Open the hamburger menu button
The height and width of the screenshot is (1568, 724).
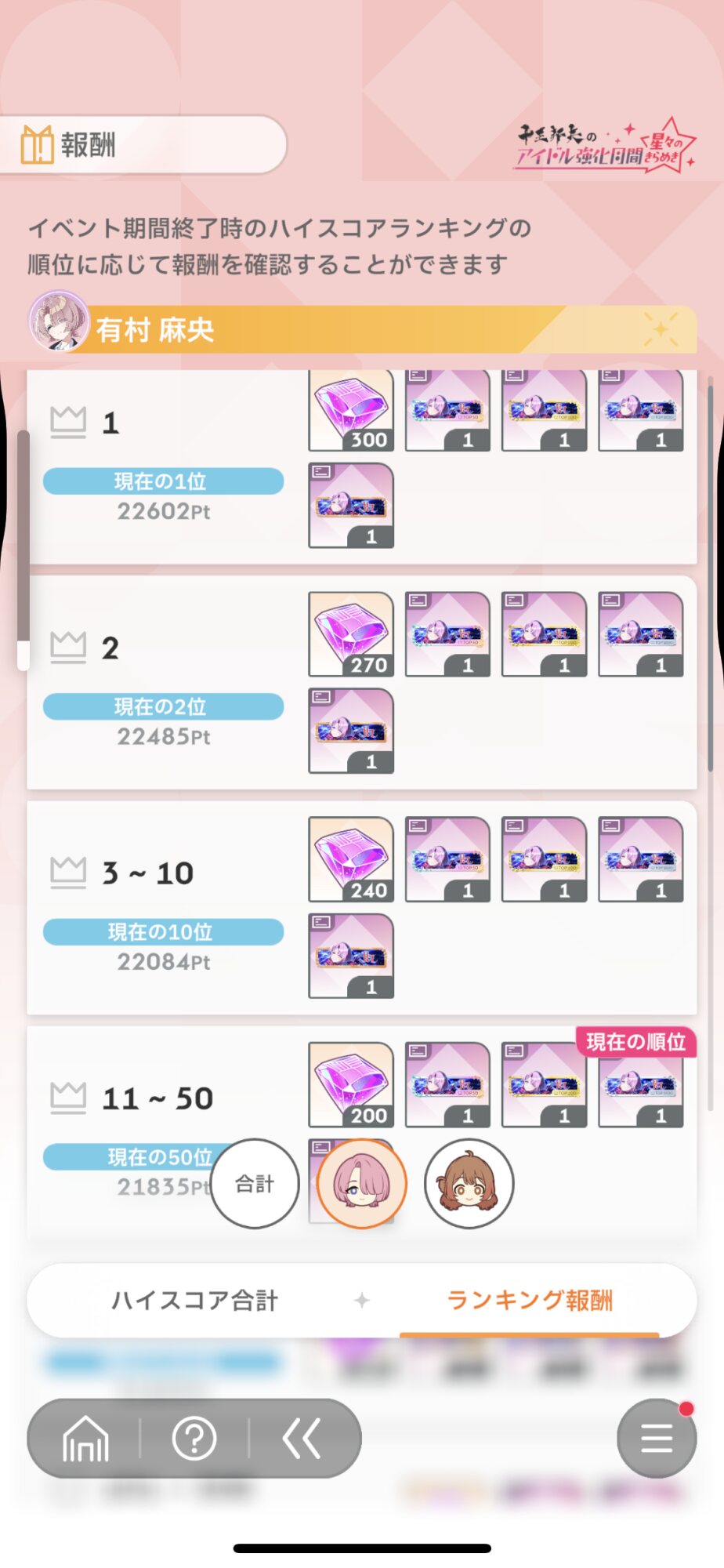657,1438
